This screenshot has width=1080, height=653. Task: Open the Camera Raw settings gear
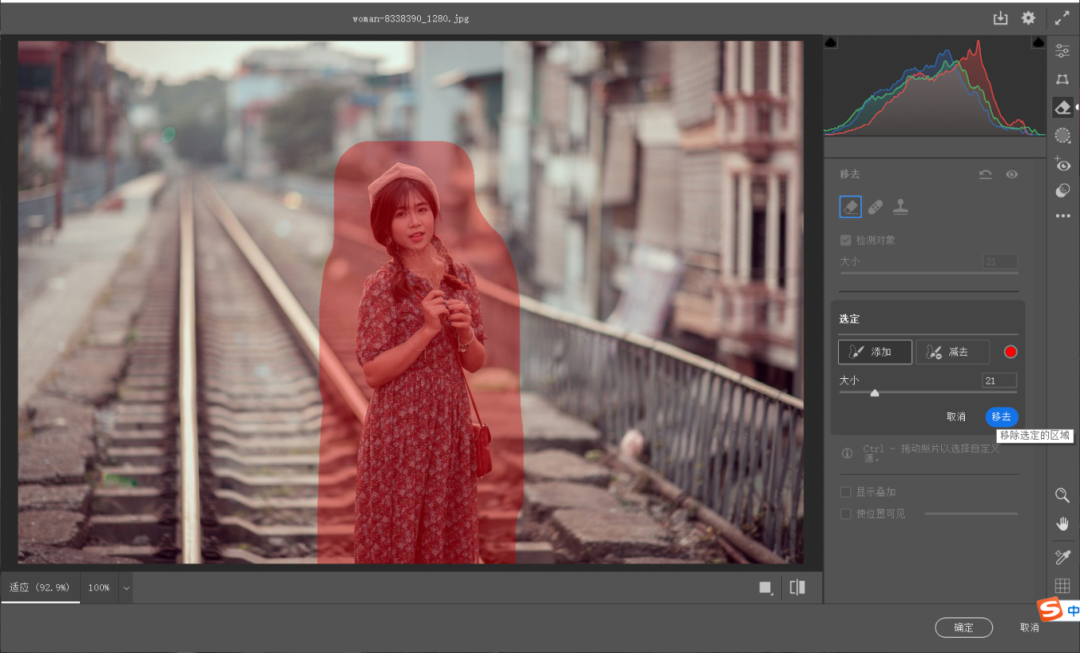click(1028, 18)
